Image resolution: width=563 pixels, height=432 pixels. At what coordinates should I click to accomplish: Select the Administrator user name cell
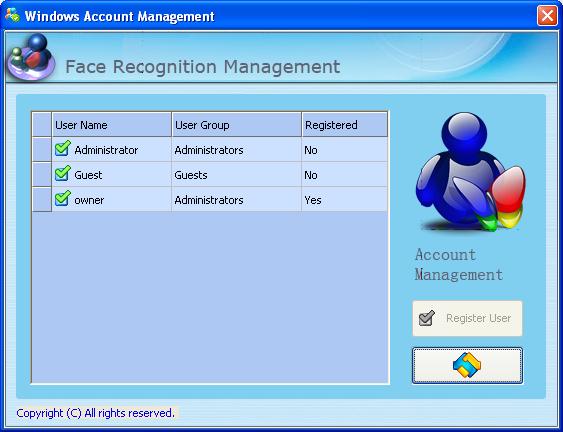[x=112, y=149]
